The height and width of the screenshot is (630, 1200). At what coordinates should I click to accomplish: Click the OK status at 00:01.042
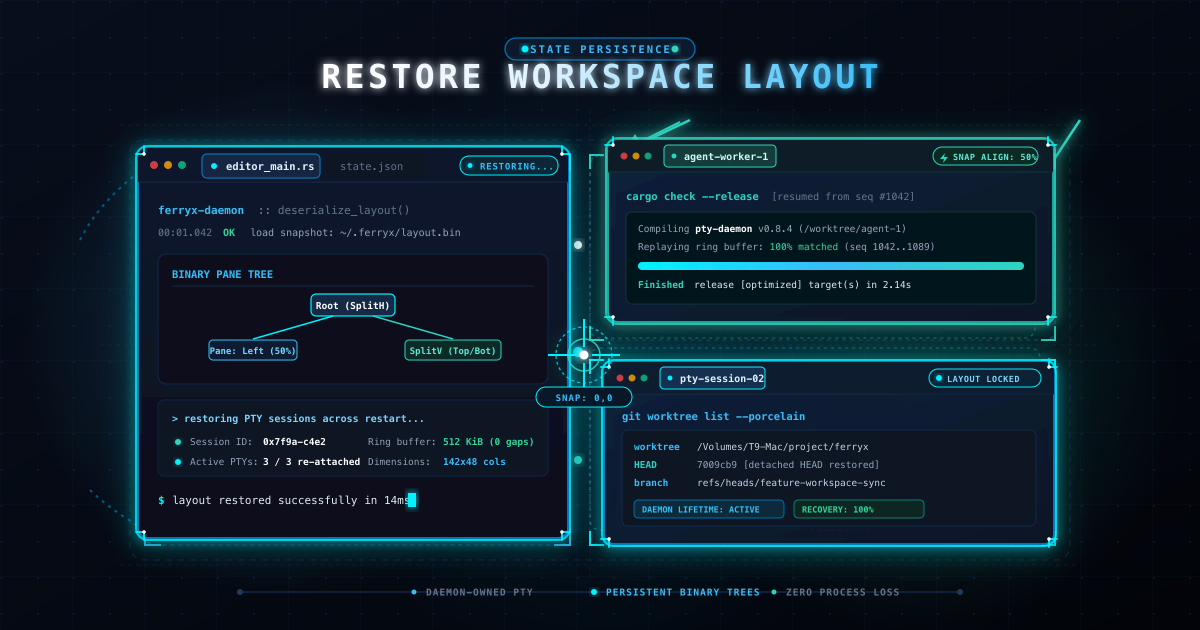point(229,232)
